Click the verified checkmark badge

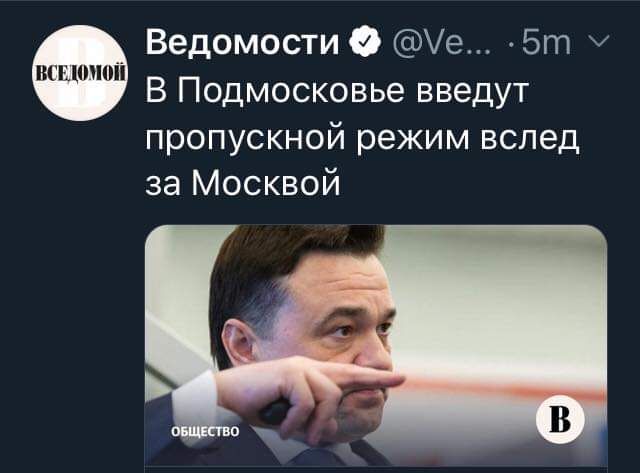pos(364,41)
